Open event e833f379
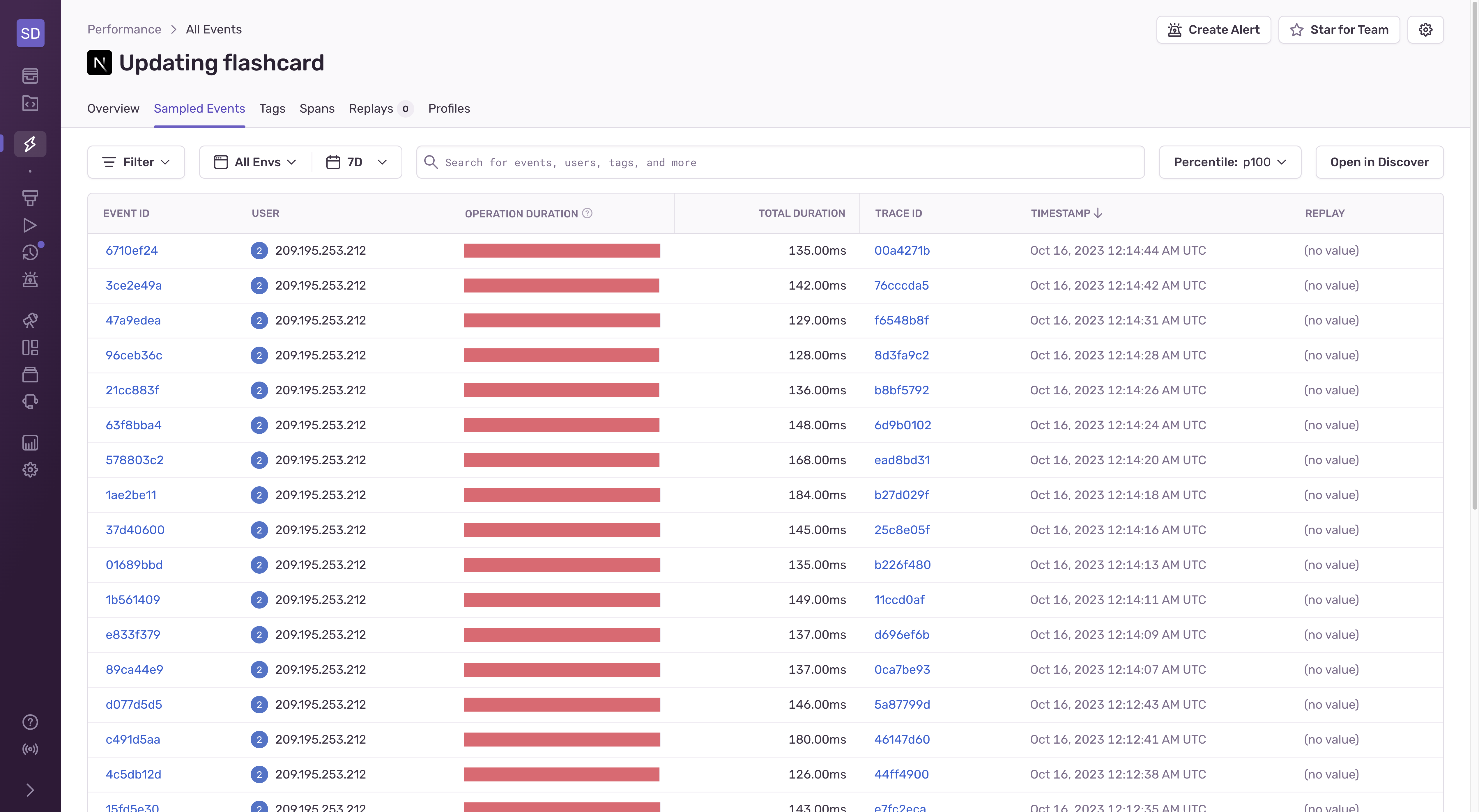 pyautogui.click(x=133, y=635)
